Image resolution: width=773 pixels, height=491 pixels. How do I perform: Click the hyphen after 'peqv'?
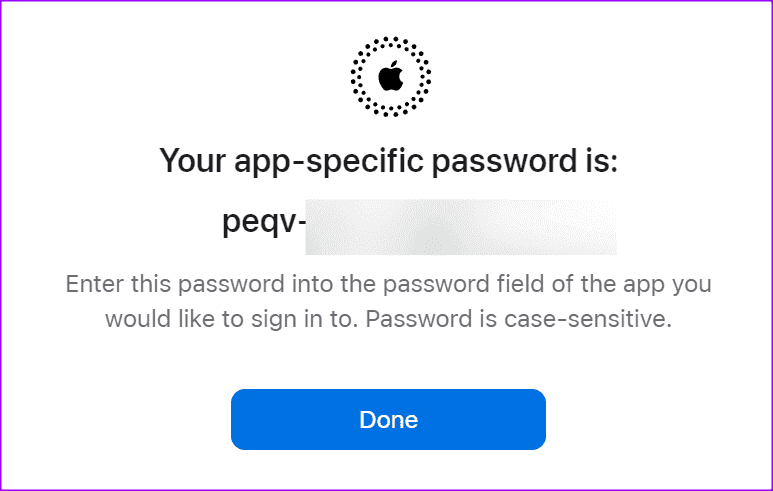[x=301, y=224]
